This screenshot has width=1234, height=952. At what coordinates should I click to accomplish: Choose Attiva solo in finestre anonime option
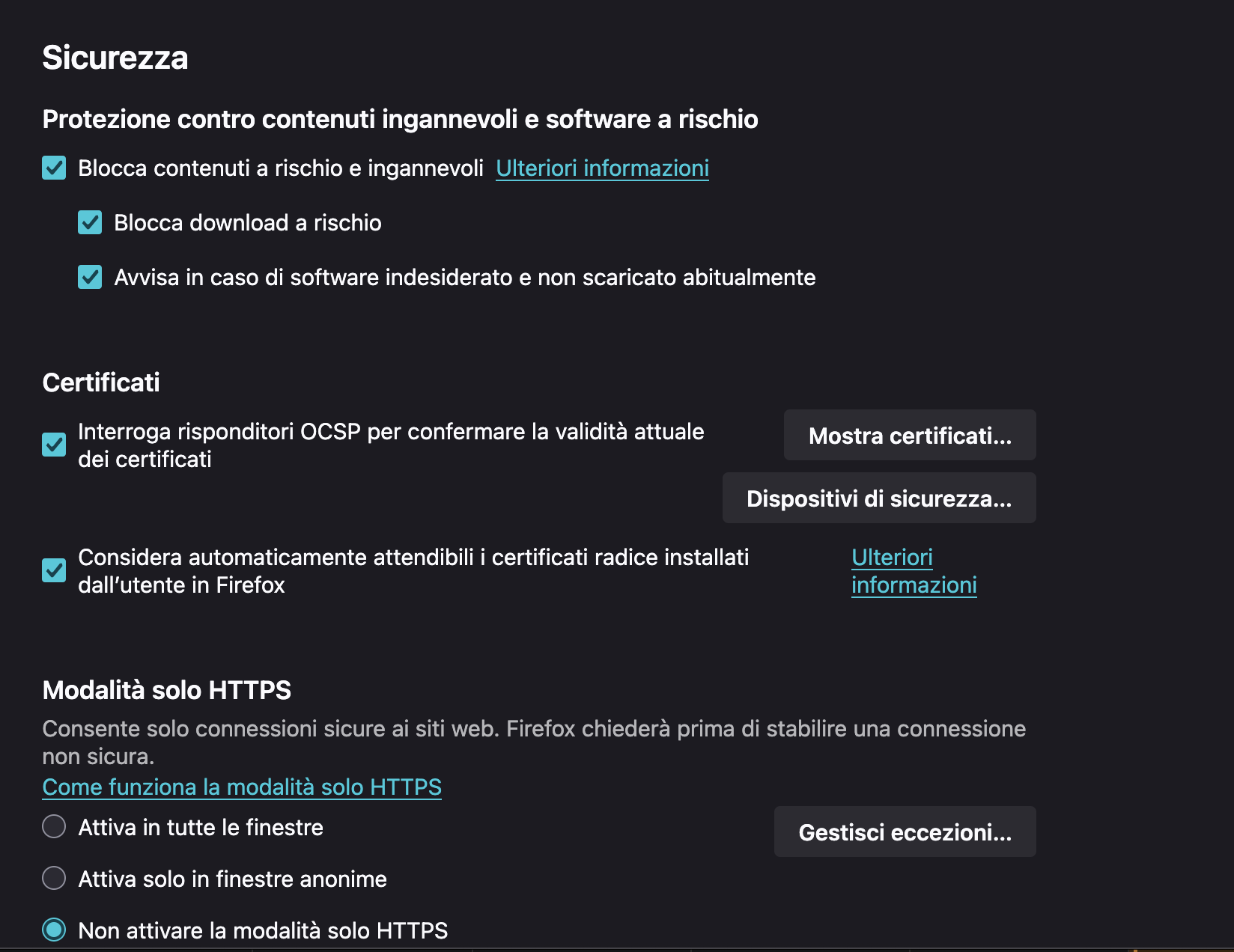coord(54,878)
